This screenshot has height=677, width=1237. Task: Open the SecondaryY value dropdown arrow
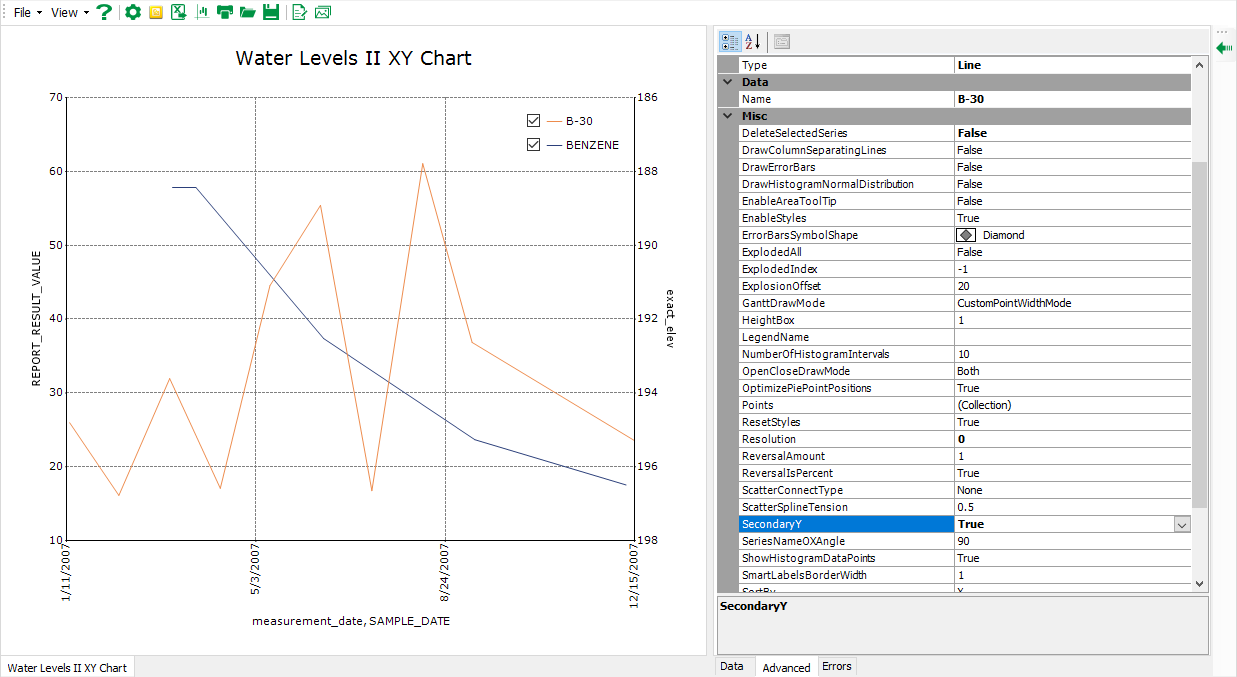point(1181,524)
